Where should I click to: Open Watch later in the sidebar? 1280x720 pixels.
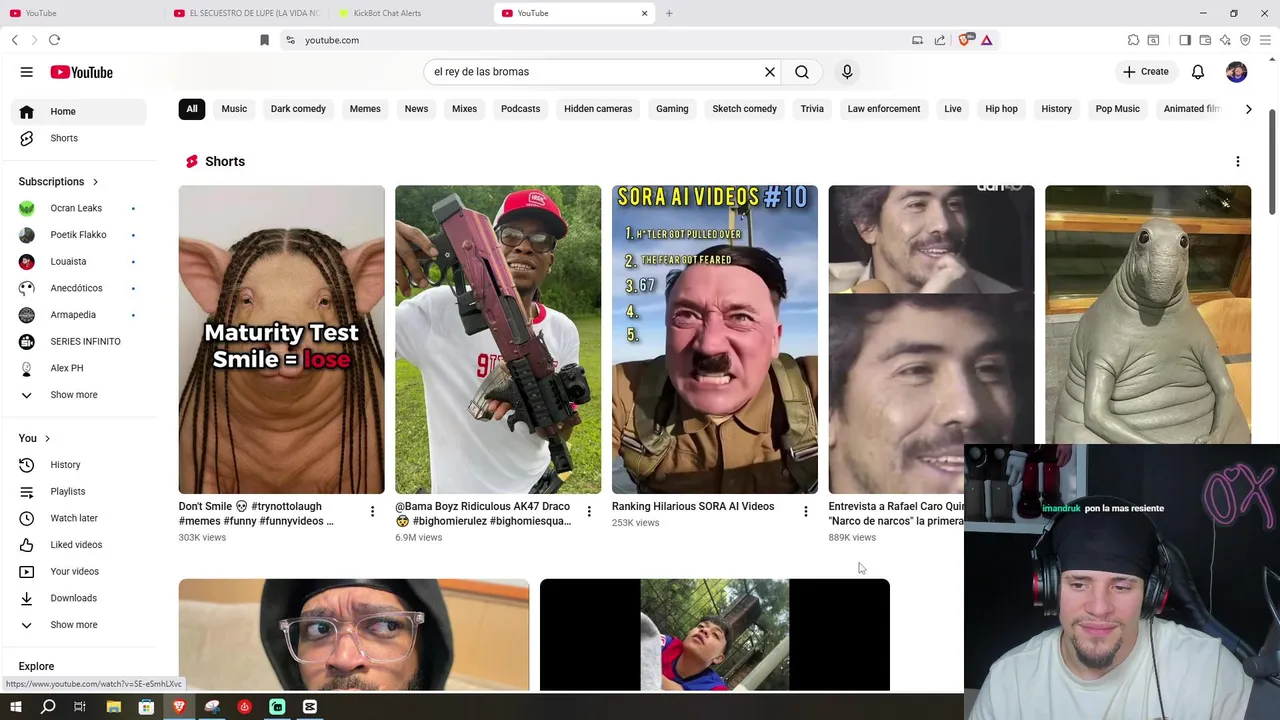pos(78,518)
